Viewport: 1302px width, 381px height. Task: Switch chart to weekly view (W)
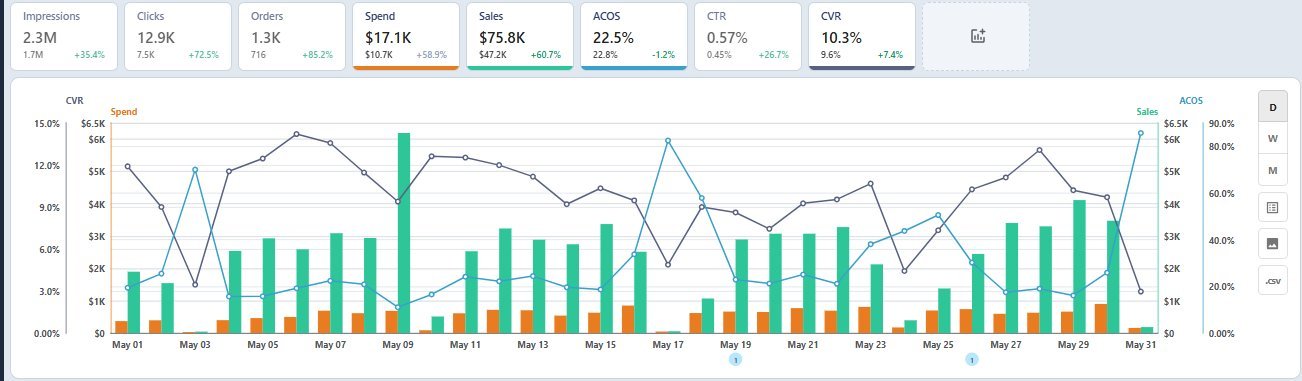(1272, 138)
